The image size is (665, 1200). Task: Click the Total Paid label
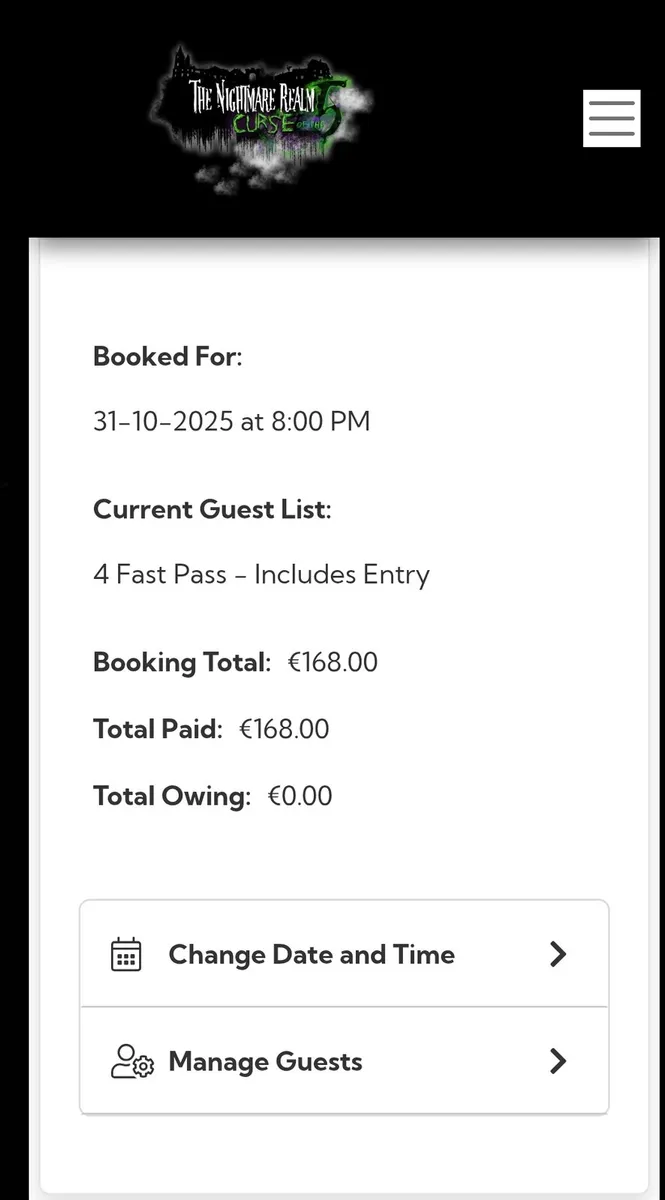(x=157, y=729)
